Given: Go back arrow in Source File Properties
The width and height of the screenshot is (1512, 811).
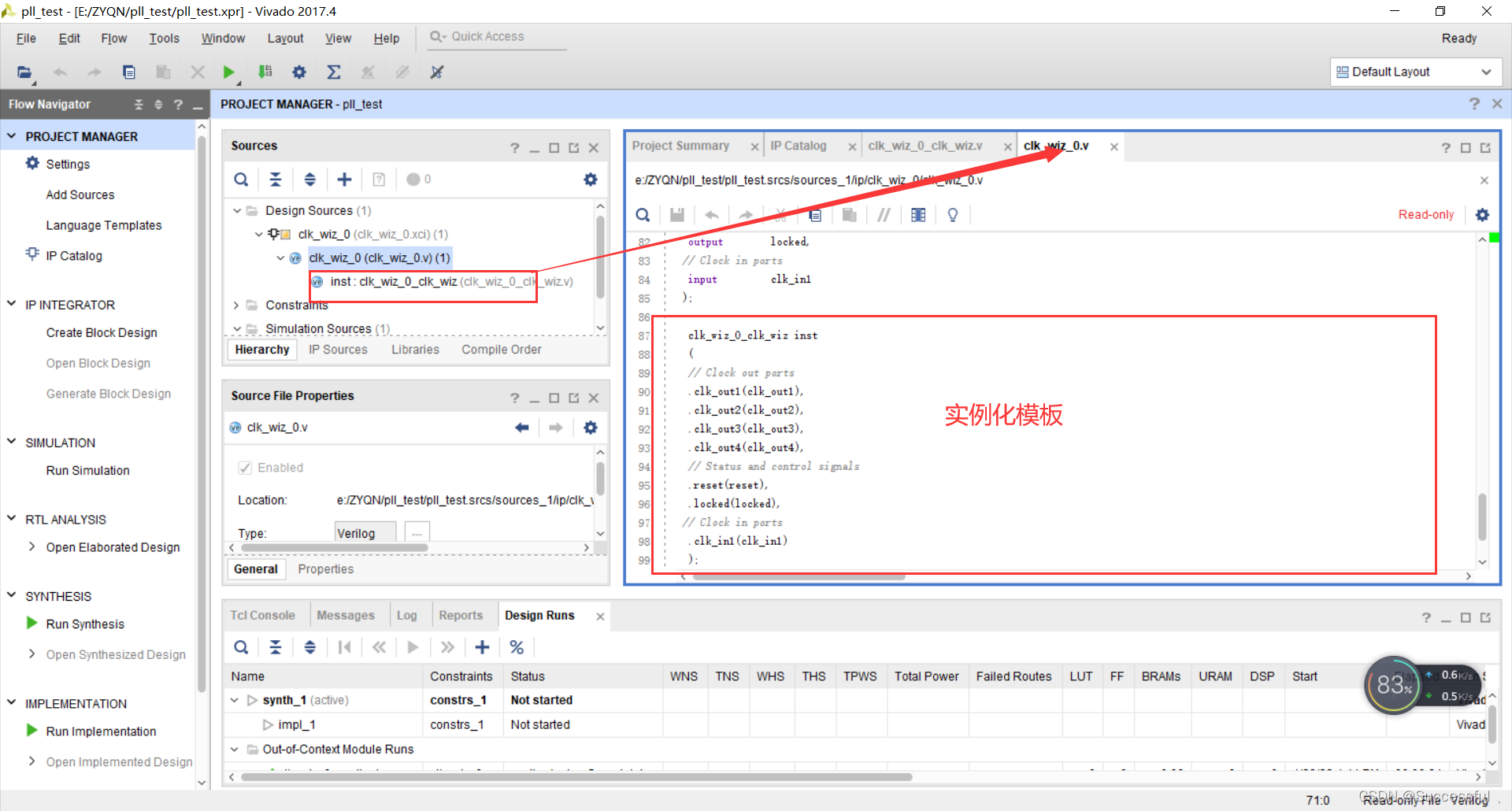Looking at the screenshot, I should click(x=521, y=428).
